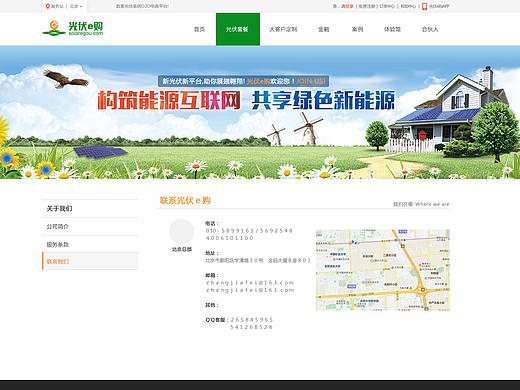Click the 北京总部 label
This screenshot has width=520, height=390.
coord(182,249)
